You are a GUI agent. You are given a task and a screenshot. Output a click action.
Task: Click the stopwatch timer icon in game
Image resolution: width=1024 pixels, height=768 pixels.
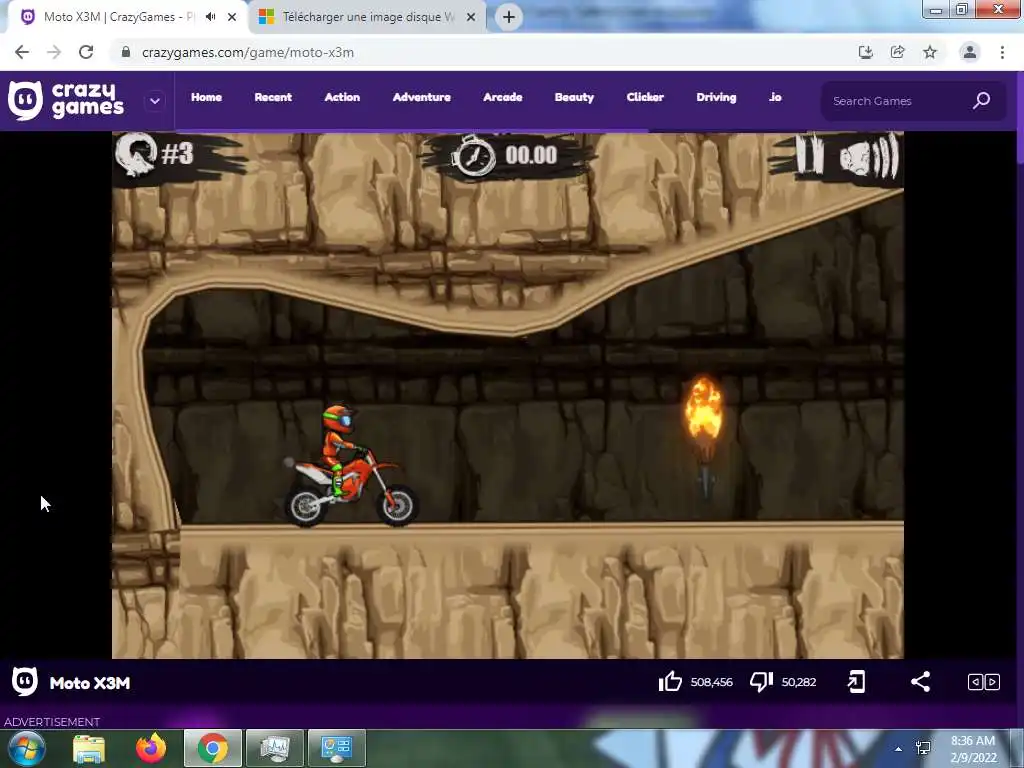(475, 155)
